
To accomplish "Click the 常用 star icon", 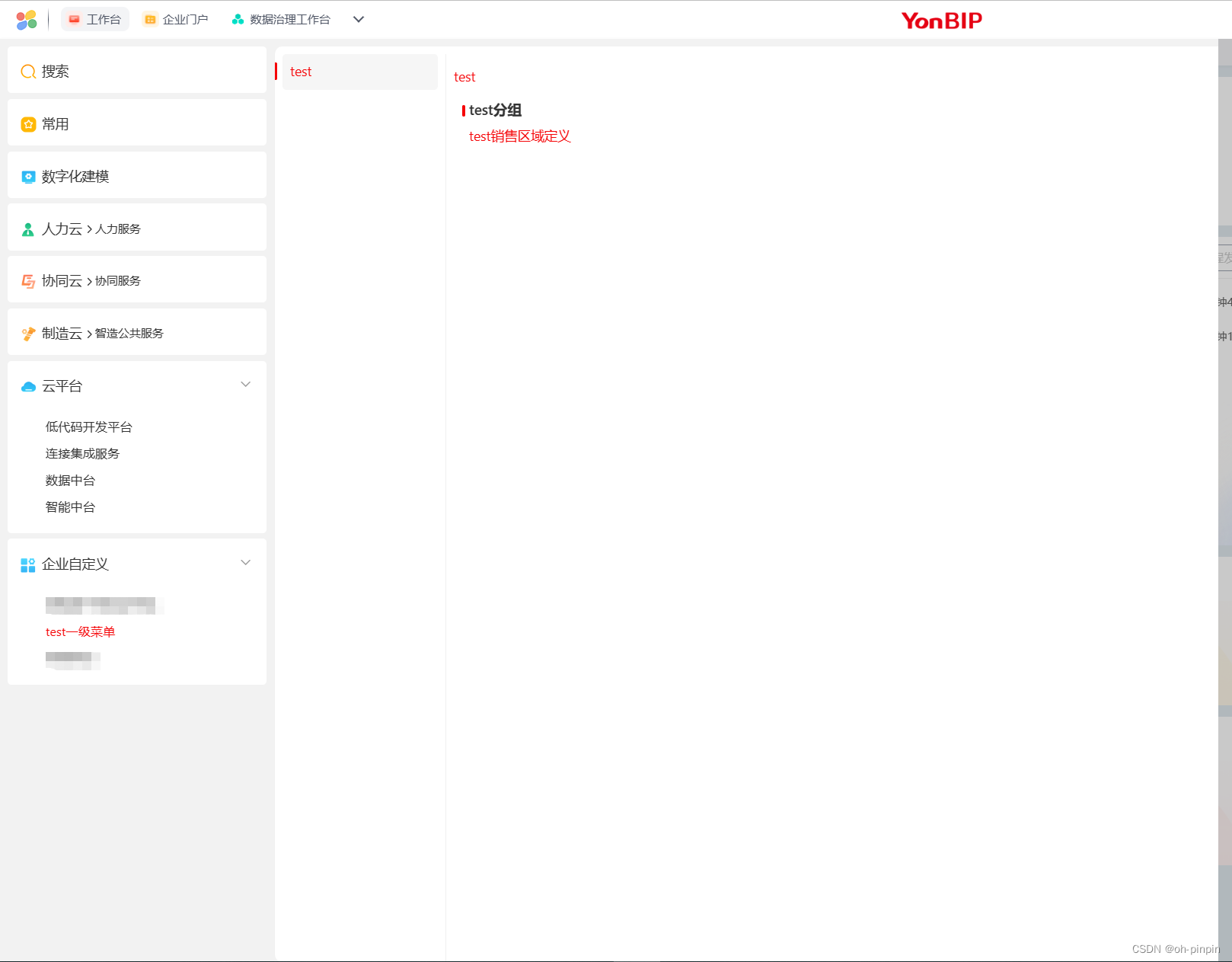I will coord(28,123).
